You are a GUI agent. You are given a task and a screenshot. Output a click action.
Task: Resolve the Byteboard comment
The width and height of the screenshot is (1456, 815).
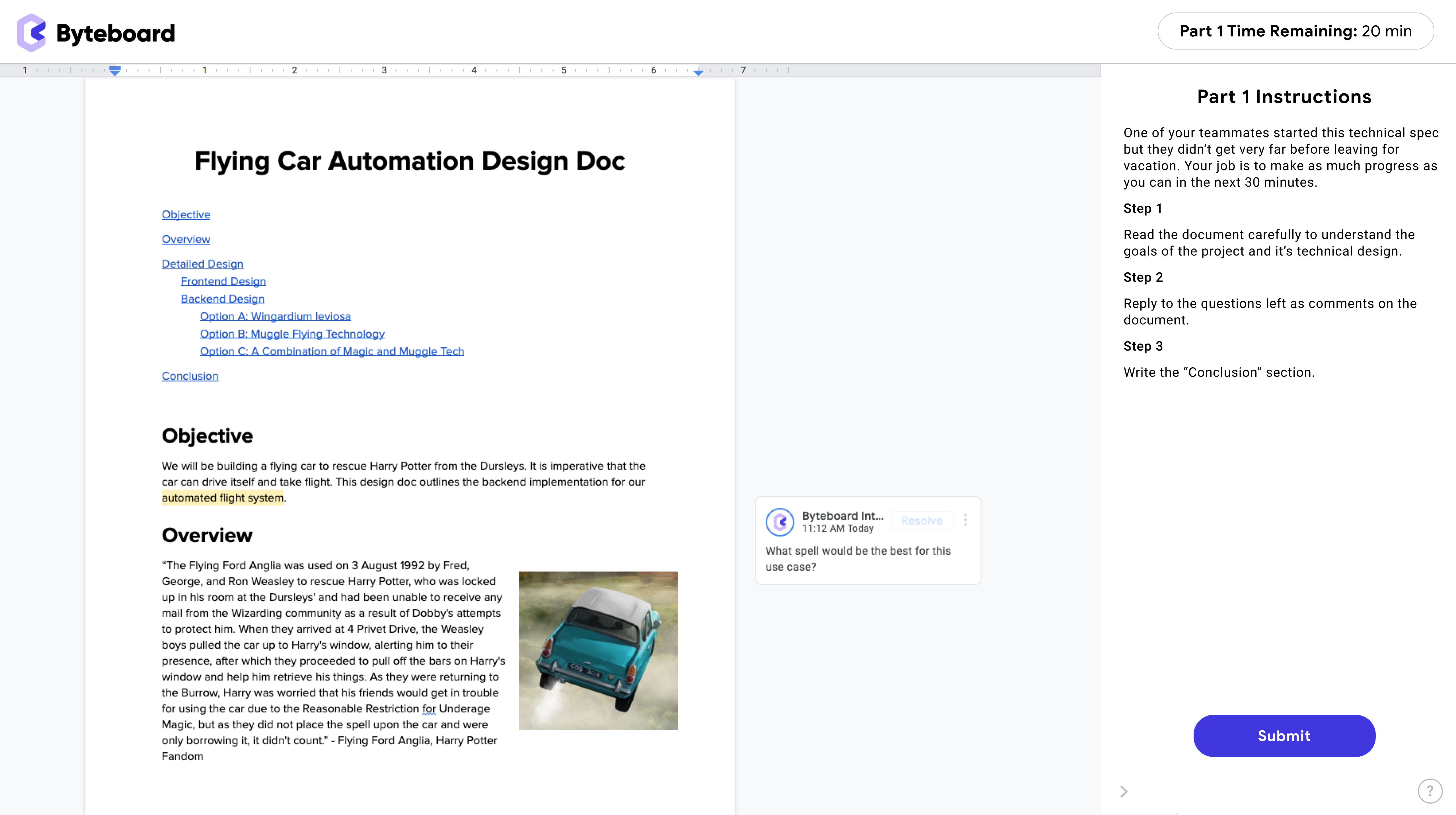(921, 520)
